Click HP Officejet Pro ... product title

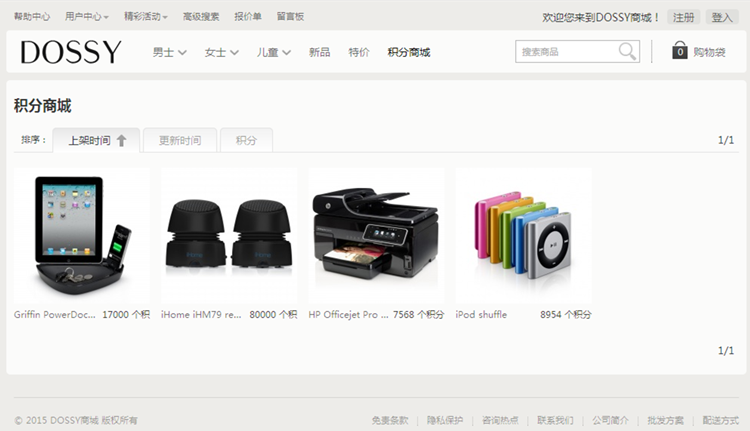click(348, 315)
